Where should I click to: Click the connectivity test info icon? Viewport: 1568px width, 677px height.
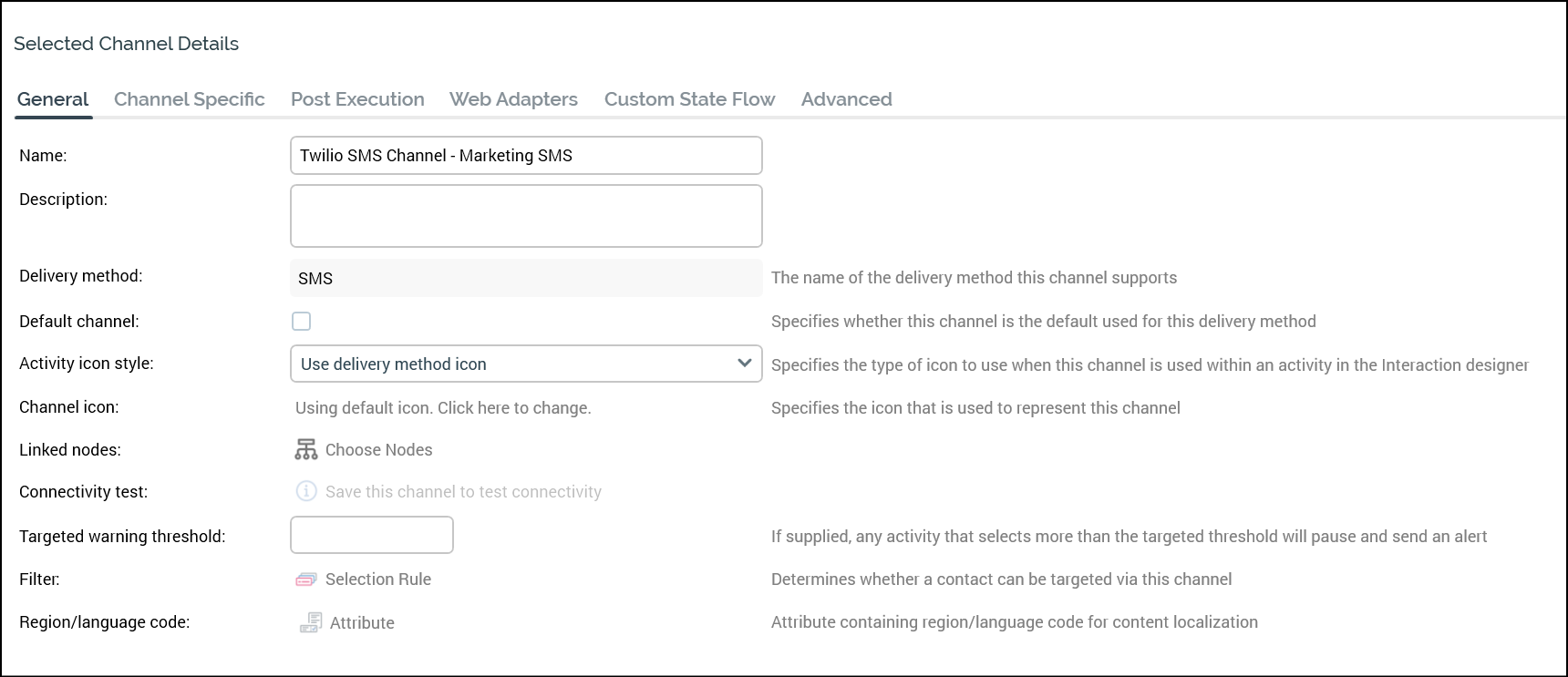tap(305, 492)
